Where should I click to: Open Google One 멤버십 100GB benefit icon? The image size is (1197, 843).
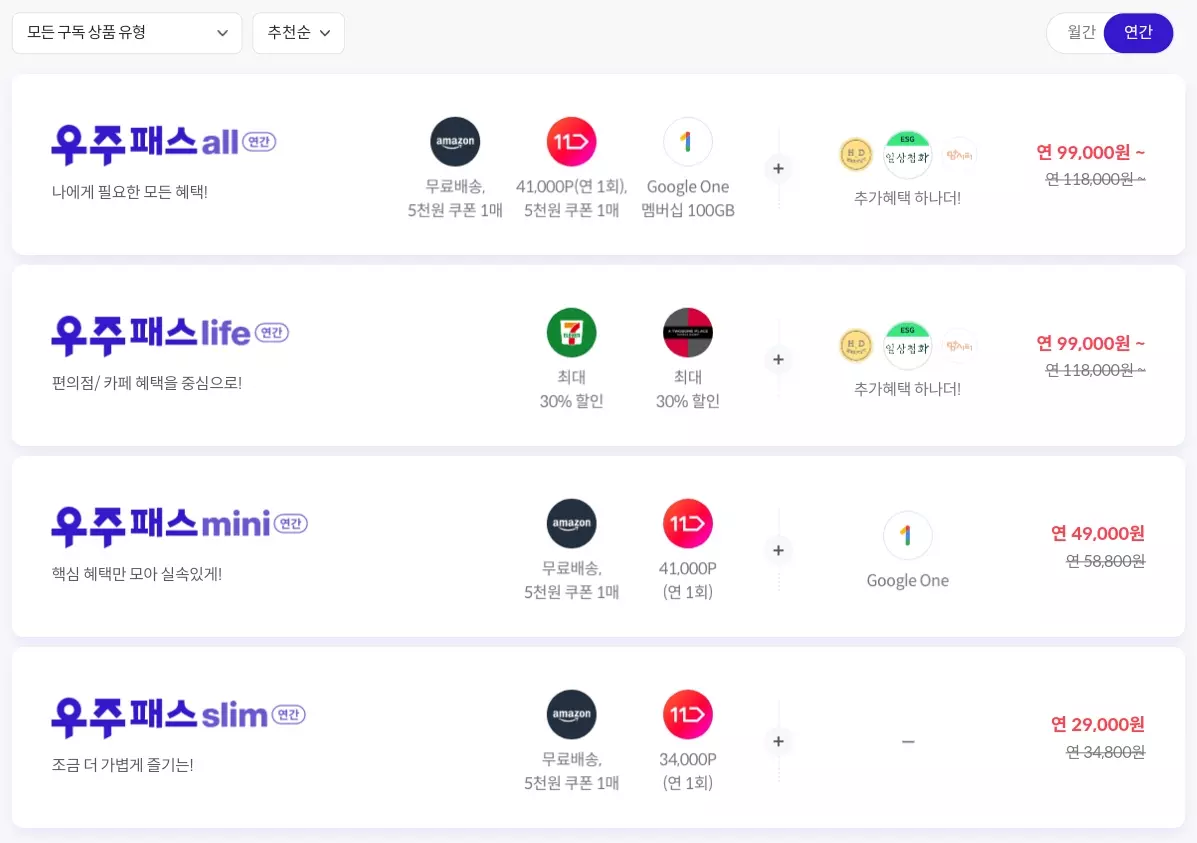[687, 141]
